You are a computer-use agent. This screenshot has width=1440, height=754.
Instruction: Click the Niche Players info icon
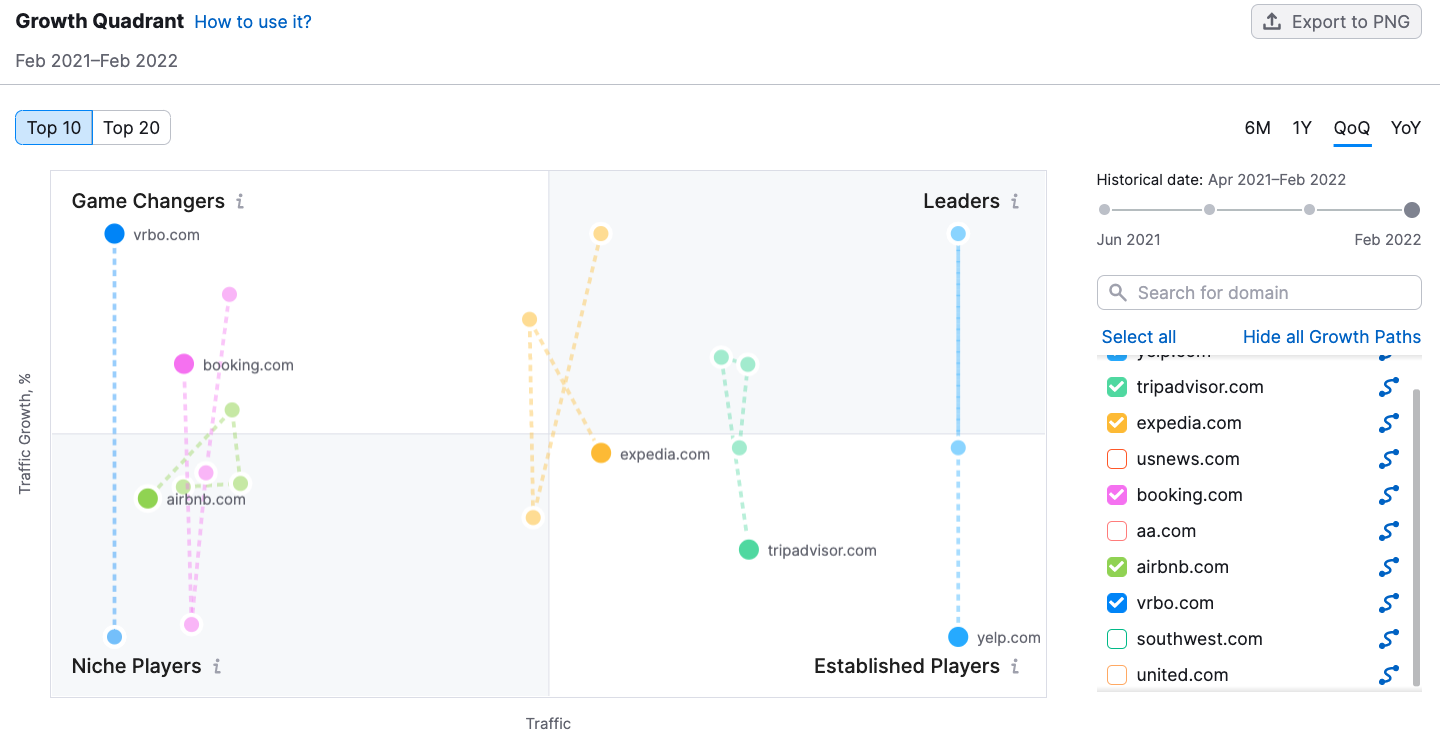coord(217,667)
